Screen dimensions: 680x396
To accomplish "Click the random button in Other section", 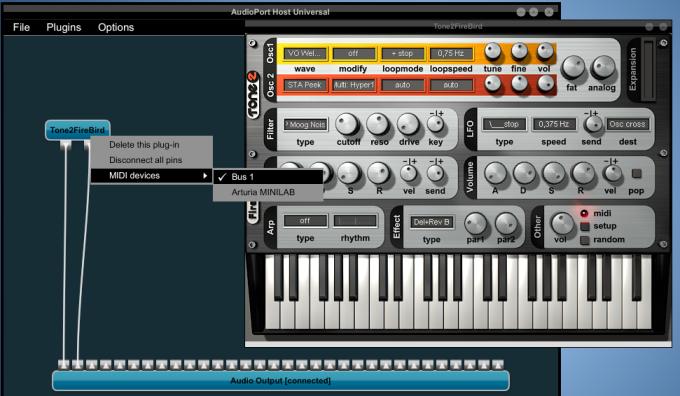I will tap(585, 240).
